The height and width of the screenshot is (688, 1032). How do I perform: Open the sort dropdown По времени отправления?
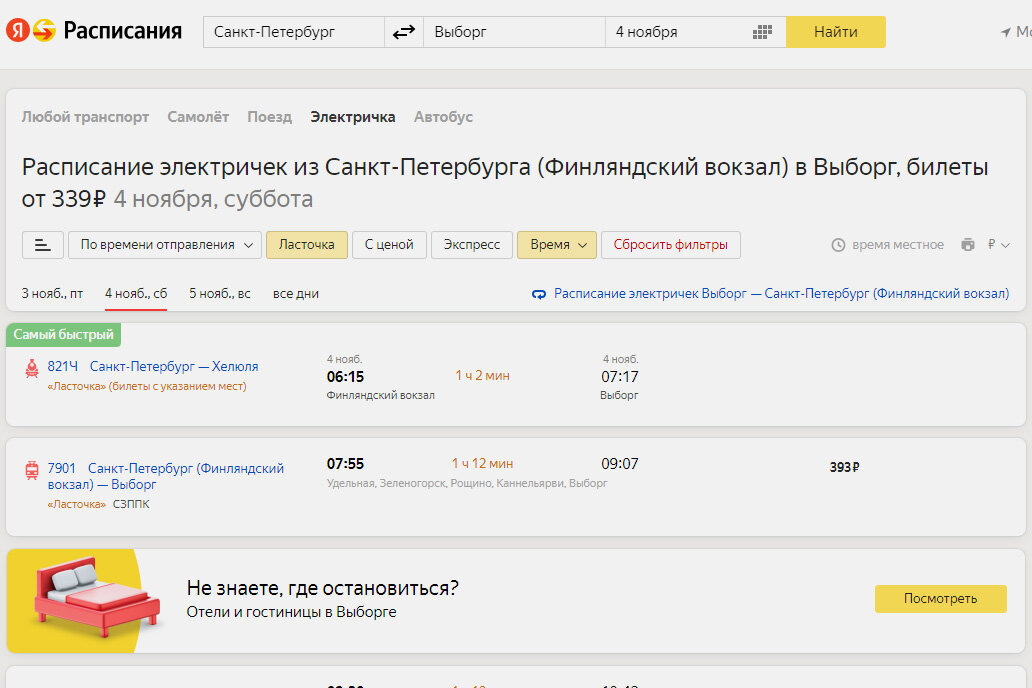pos(165,245)
